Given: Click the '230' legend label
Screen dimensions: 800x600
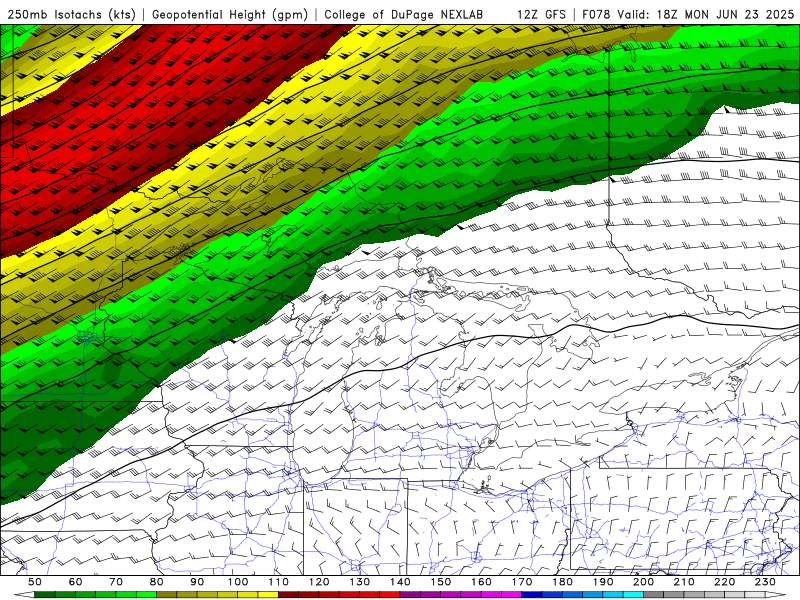Looking at the screenshot, I should click(x=765, y=582).
